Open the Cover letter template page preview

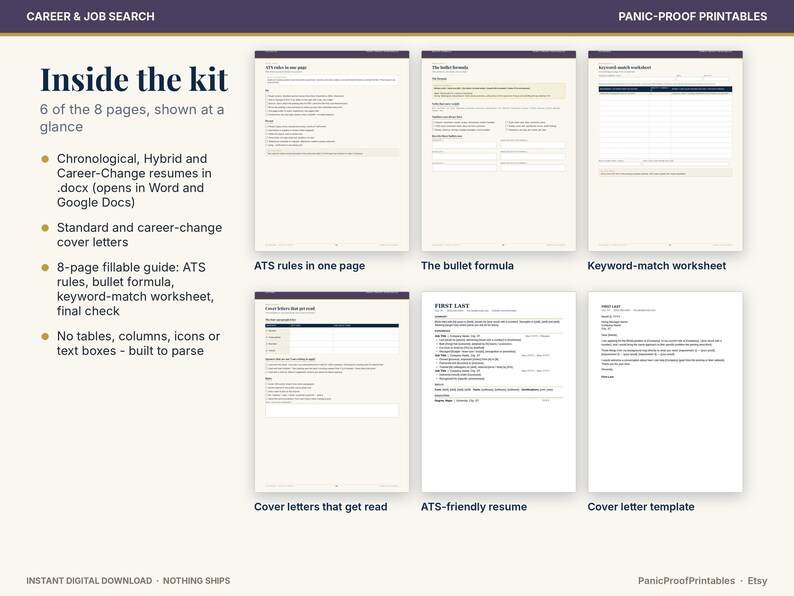[x=665, y=391]
